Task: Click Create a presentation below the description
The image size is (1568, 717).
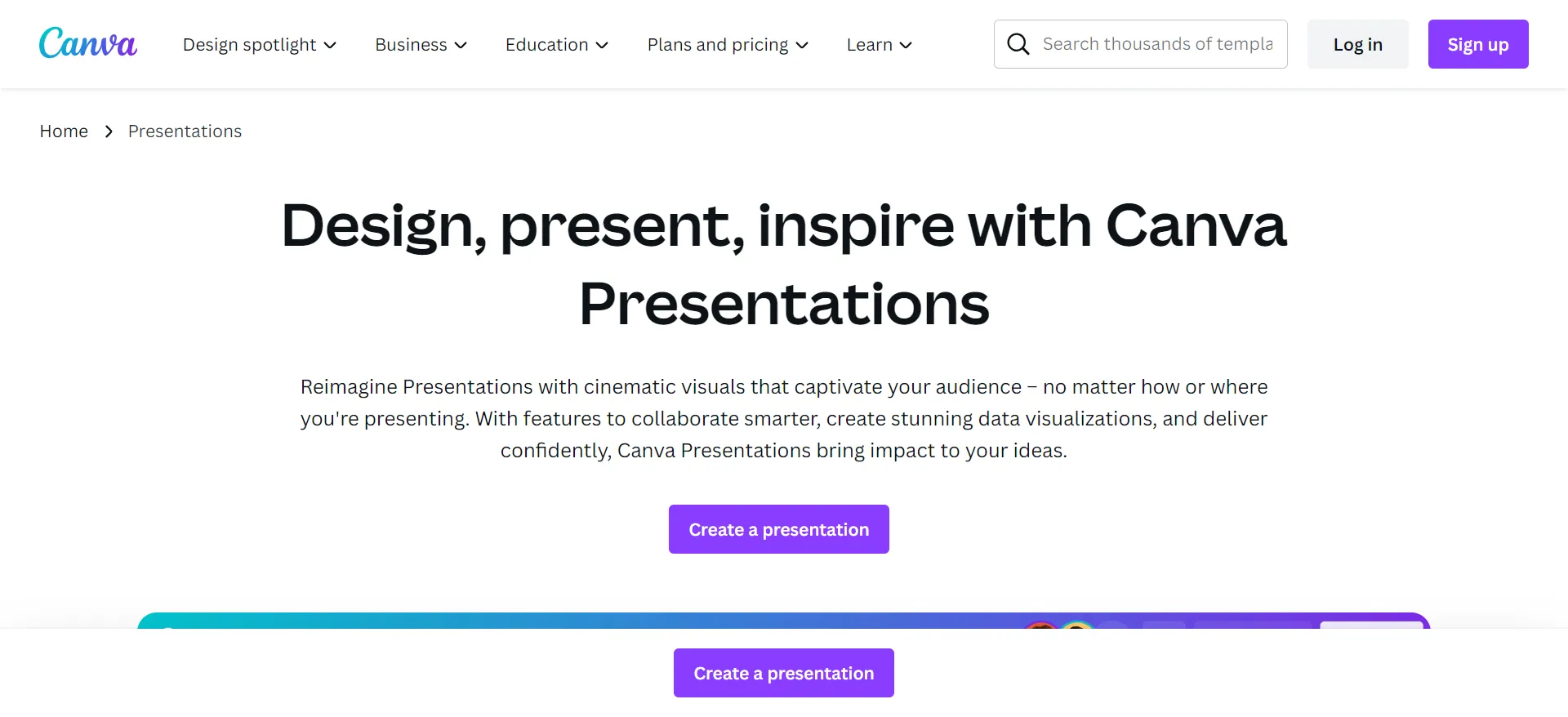Action: pos(779,529)
